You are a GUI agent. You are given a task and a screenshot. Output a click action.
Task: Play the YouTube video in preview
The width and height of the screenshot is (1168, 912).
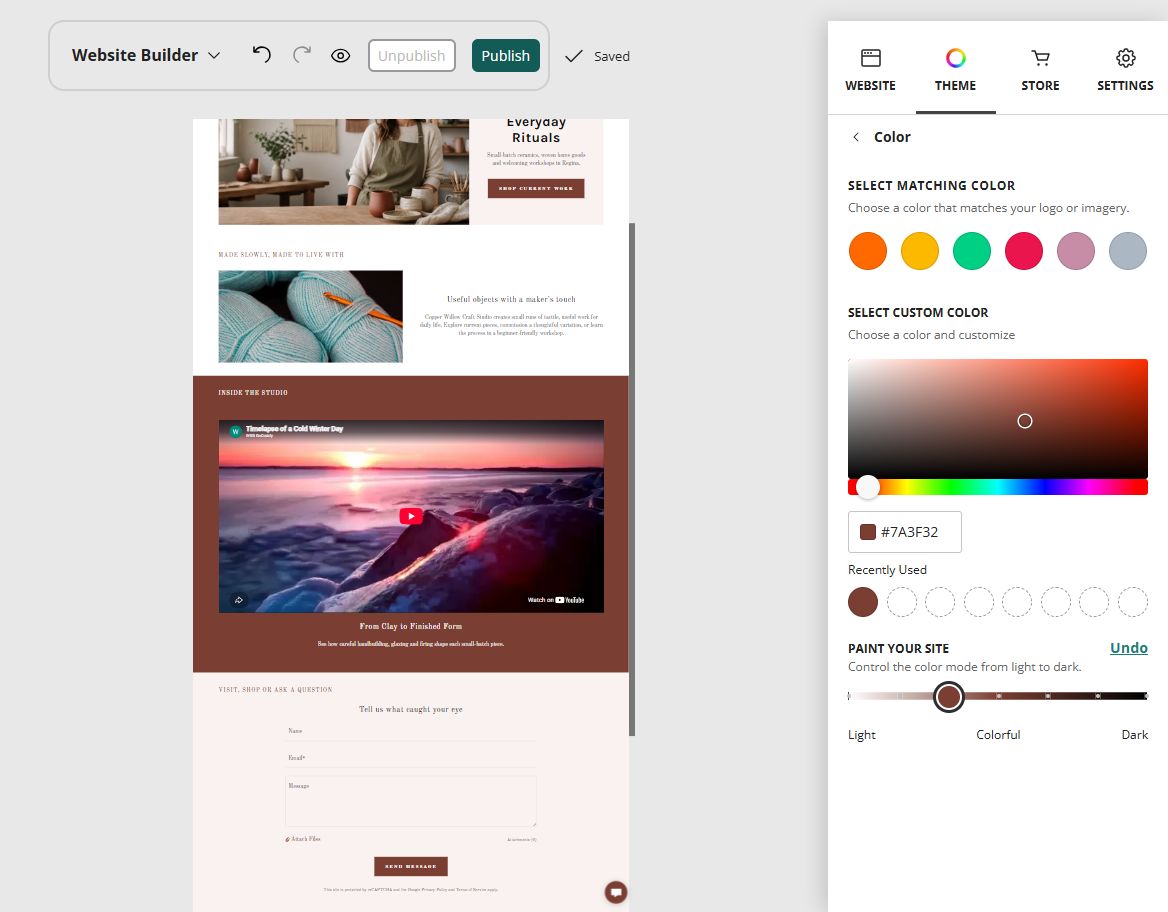411,516
